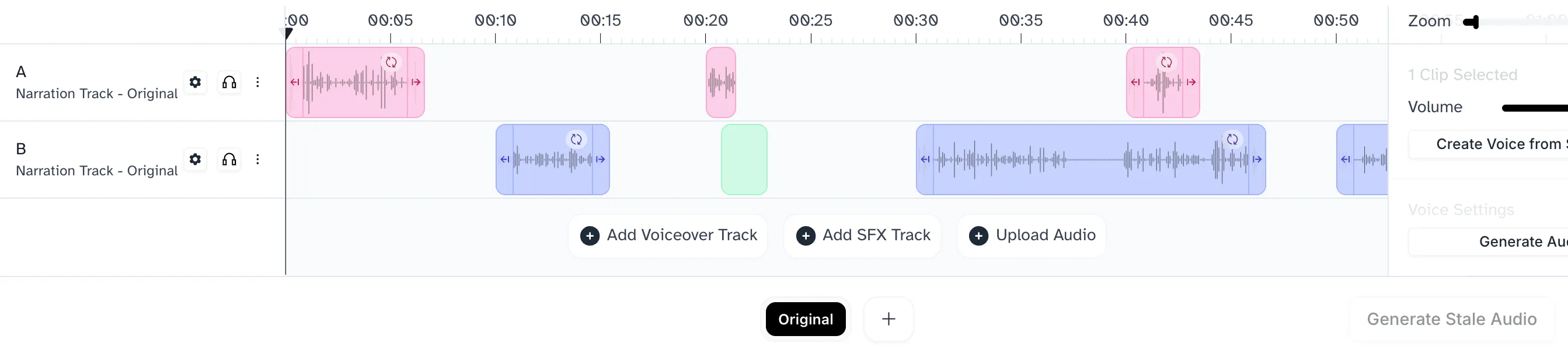Click the plus icon on Add SFX Track
Viewport: 1568px width, 346px height.
pos(807,235)
